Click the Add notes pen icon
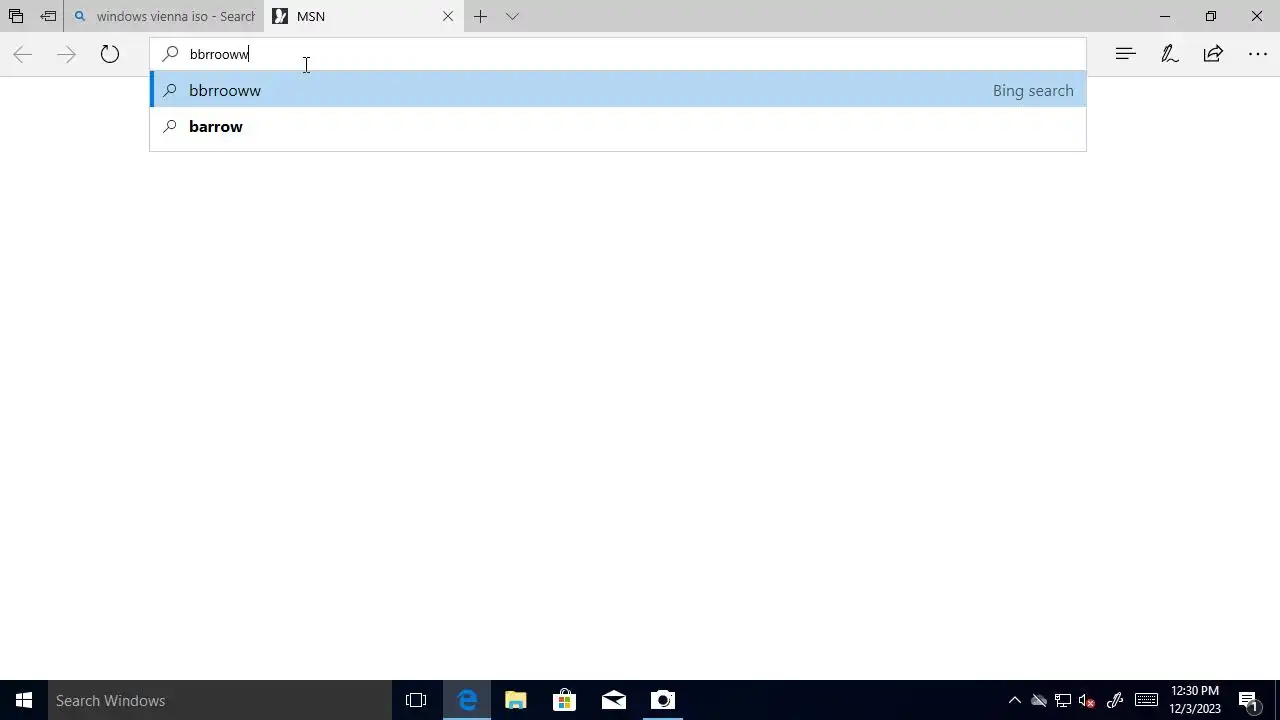Screen dimensions: 1280x720 [x=1170, y=54]
